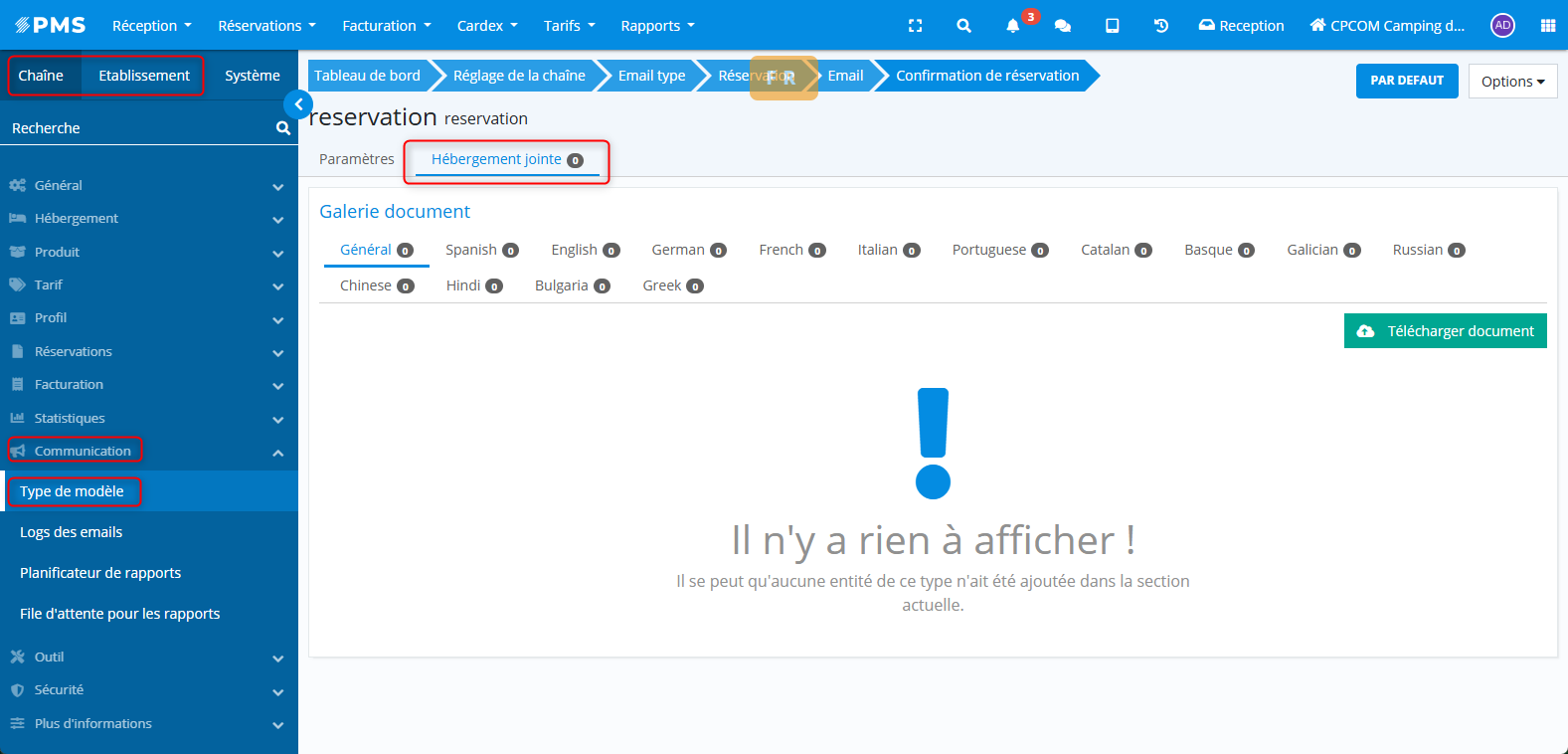
Task: Click the Recherche search field
Action: pos(139,128)
